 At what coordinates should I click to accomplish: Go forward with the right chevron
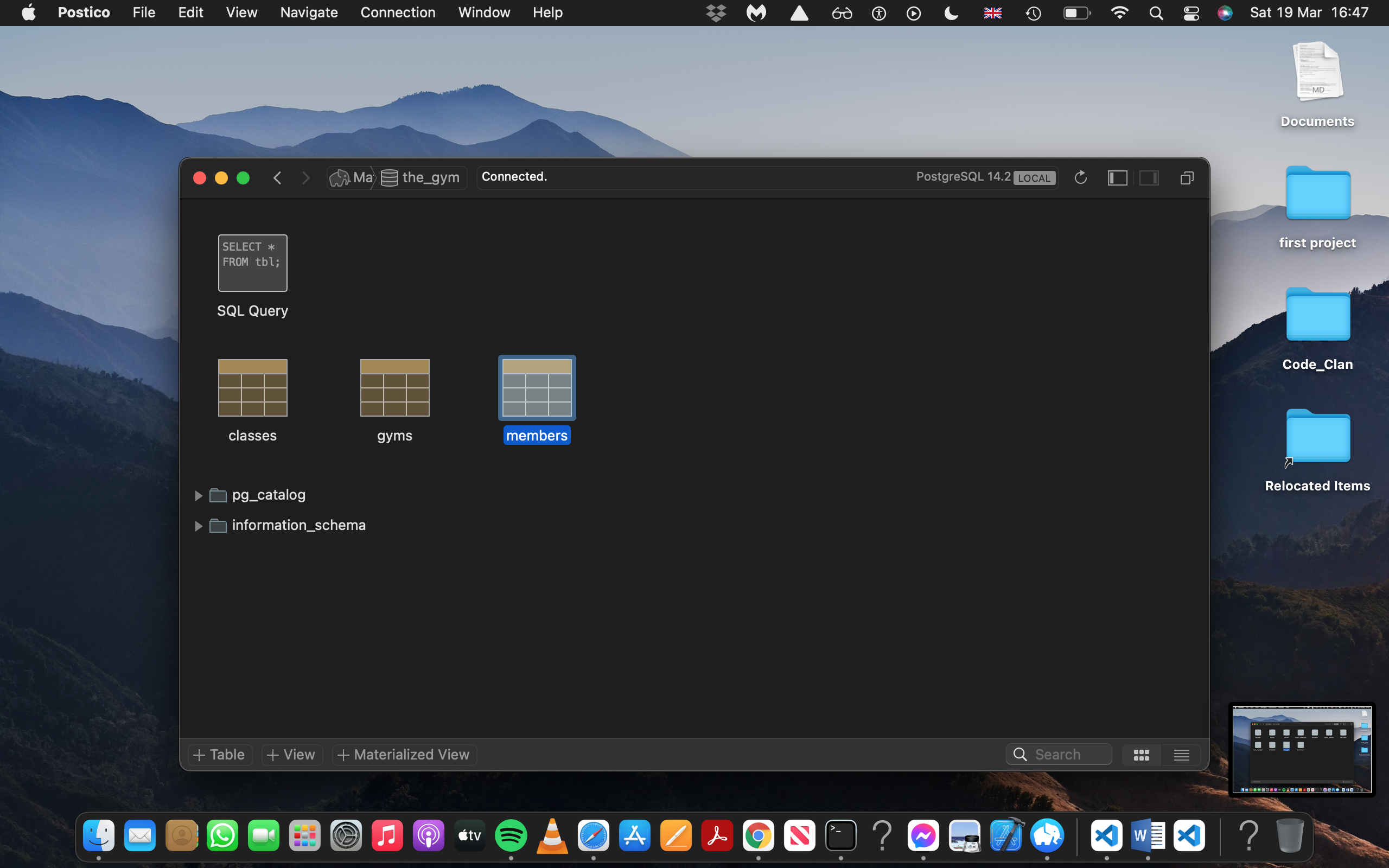[x=306, y=178]
